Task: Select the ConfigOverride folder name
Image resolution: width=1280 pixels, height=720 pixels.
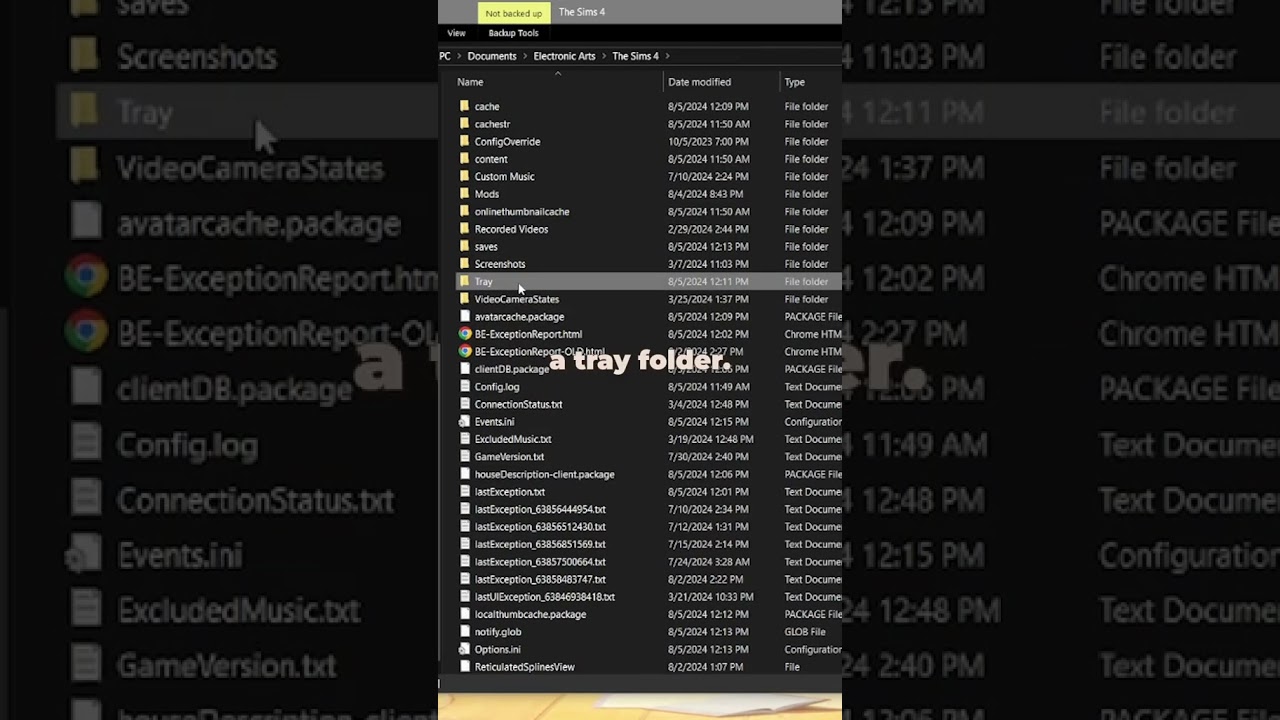Action: [507, 142]
